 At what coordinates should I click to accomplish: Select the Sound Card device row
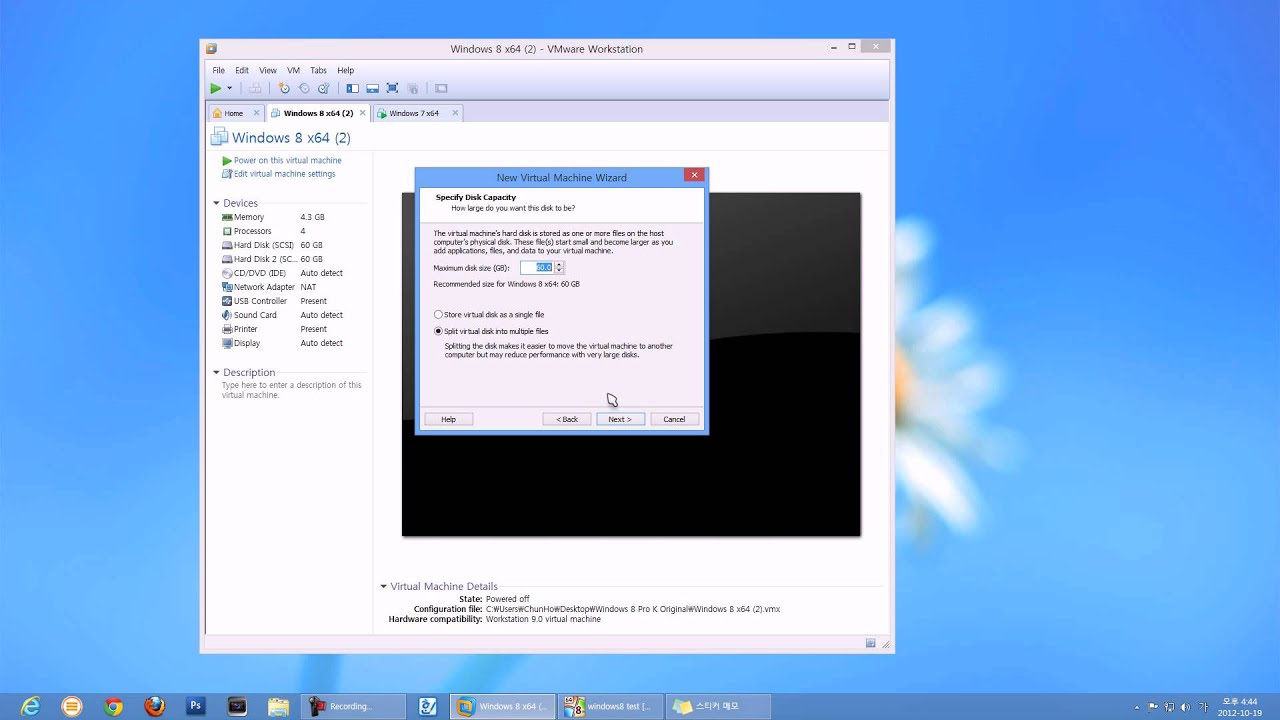click(290, 315)
